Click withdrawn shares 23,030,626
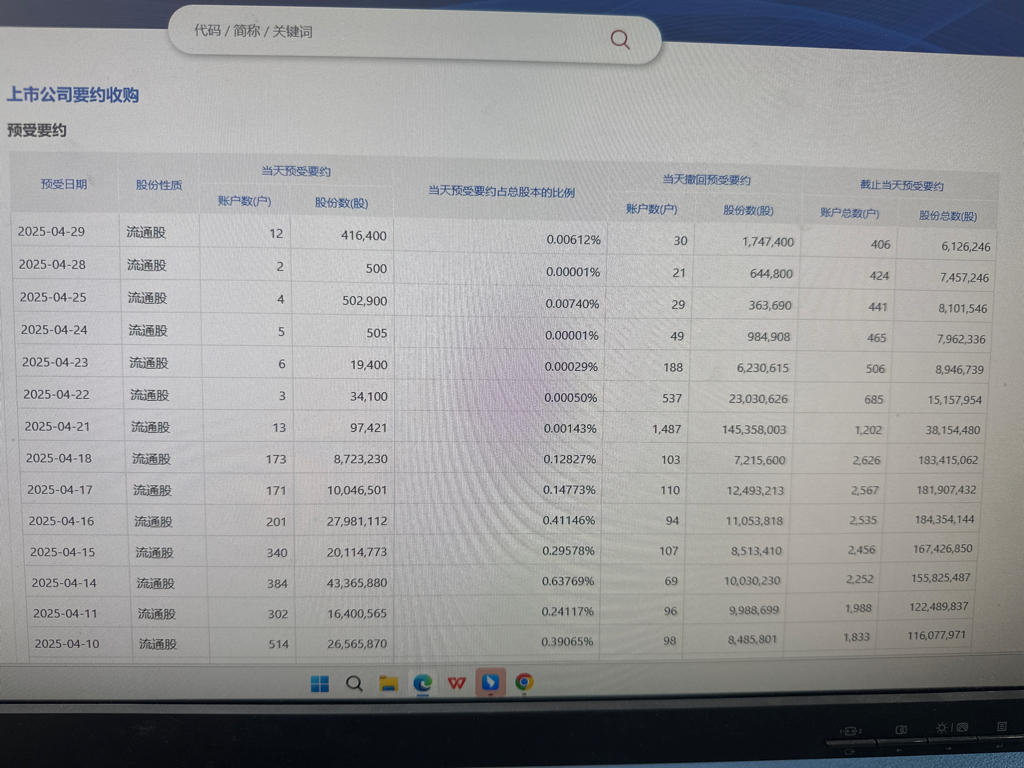The height and width of the screenshot is (768, 1024). pos(758,398)
